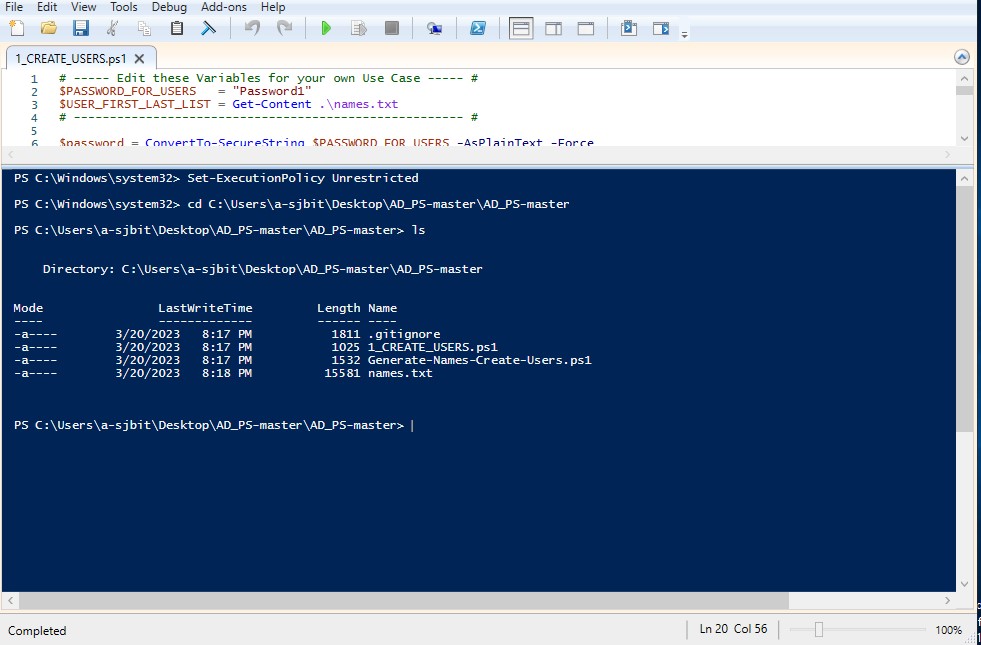Show Command Add-on tool pane icon
The width and height of the screenshot is (981, 645).
[x=661, y=28]
